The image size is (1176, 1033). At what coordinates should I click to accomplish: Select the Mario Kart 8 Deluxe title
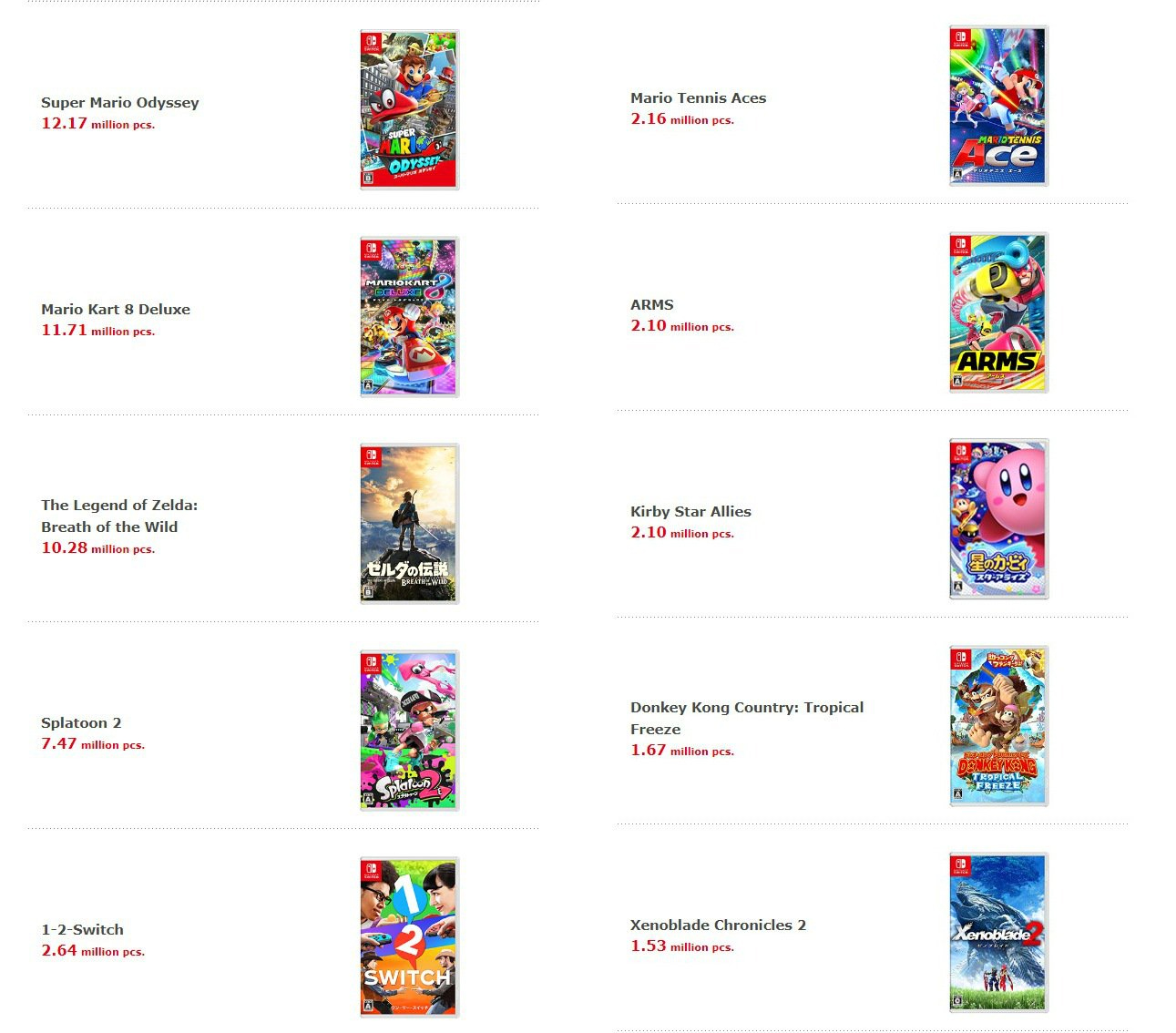pos(116,310)
